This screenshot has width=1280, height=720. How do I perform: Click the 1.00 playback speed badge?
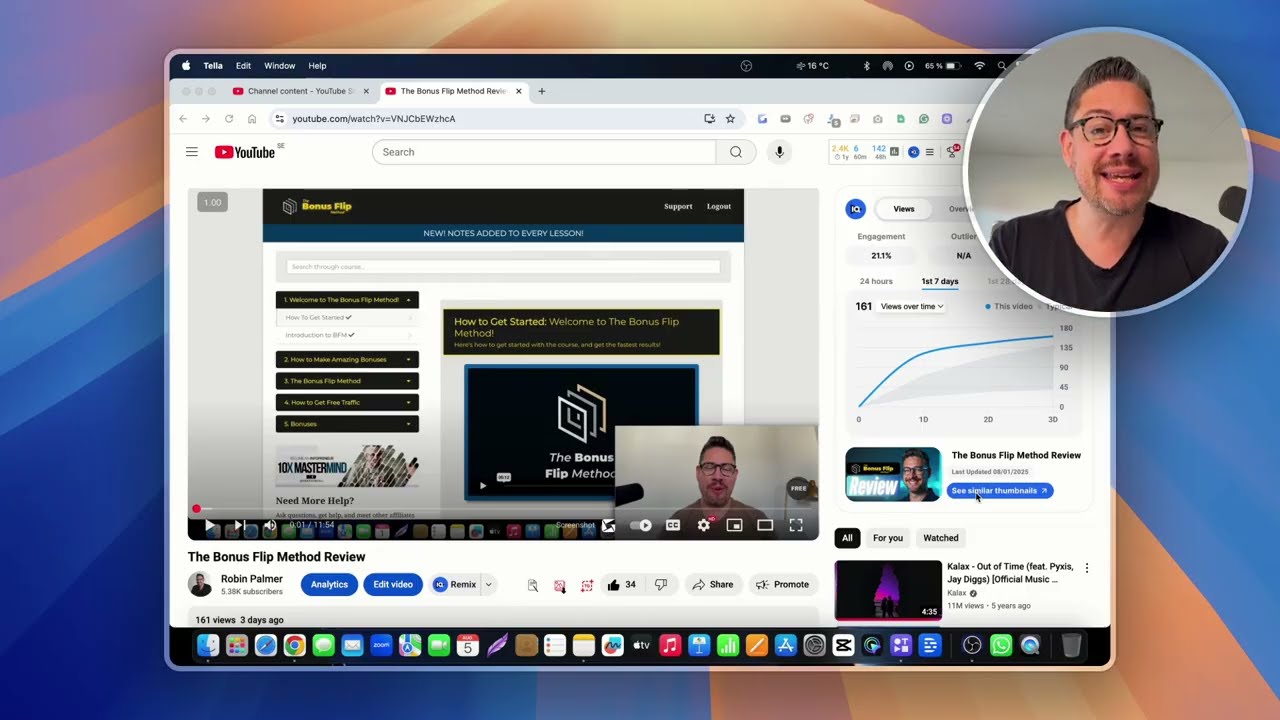point(212,202)
